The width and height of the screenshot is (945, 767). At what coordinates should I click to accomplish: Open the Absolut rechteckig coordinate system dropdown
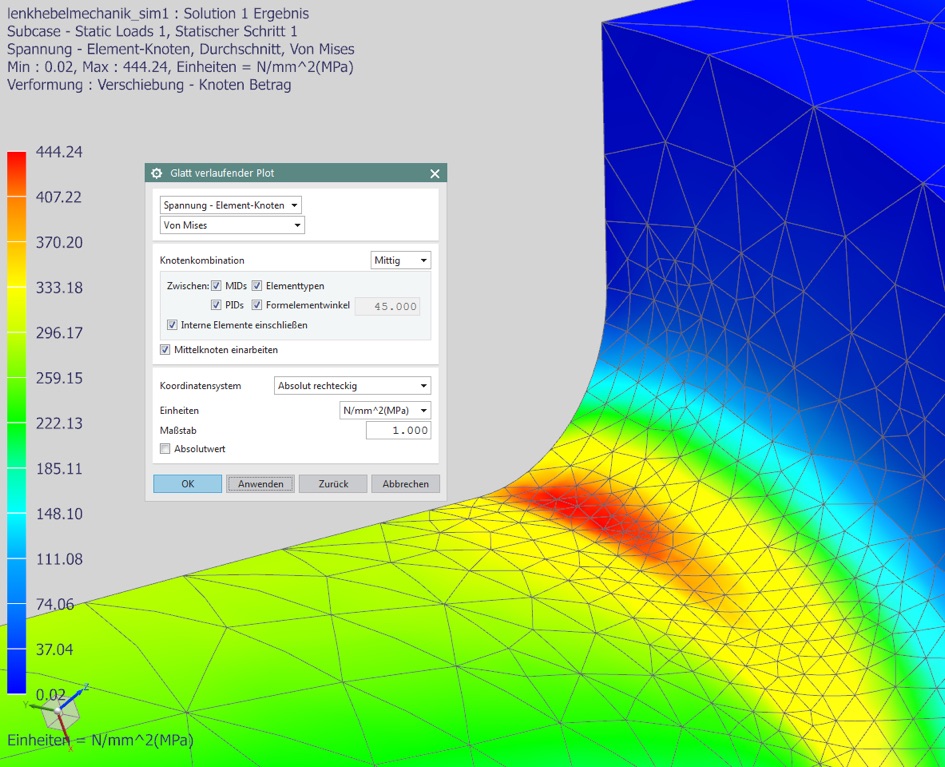(x=352, y=385)
